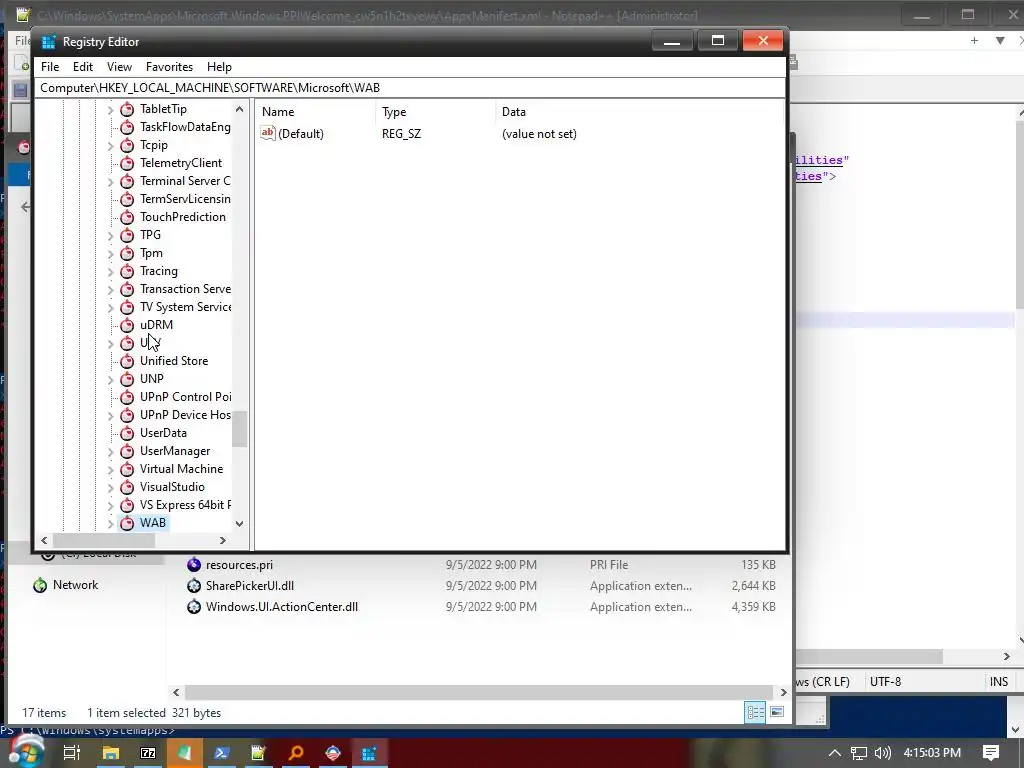Click the (value not set) data cell

539,134
